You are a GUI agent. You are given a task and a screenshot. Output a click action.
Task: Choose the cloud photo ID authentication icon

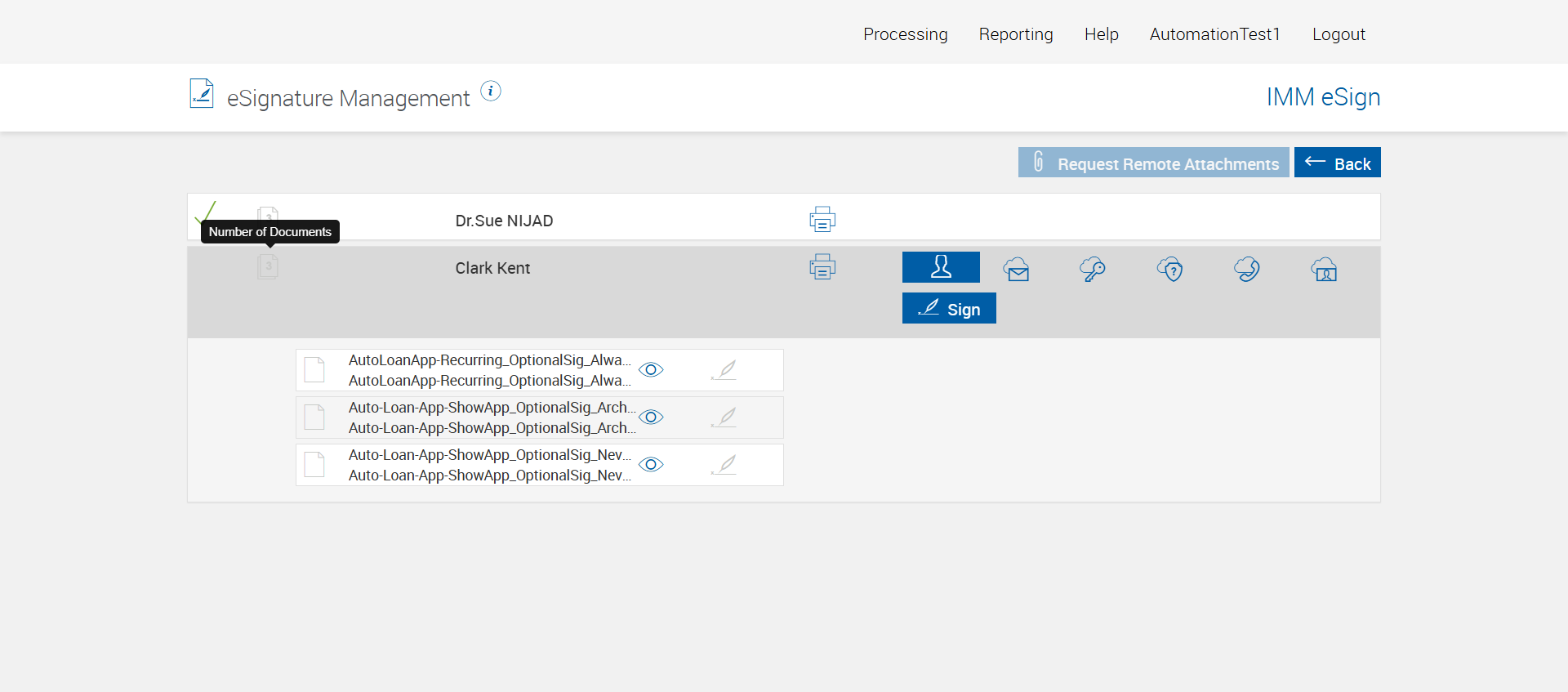[1324, 269]
